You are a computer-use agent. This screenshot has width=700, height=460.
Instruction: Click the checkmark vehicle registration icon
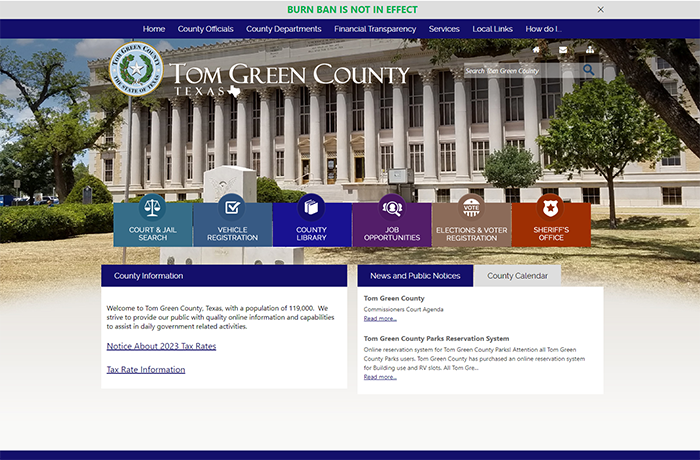[x=232, y=207]
